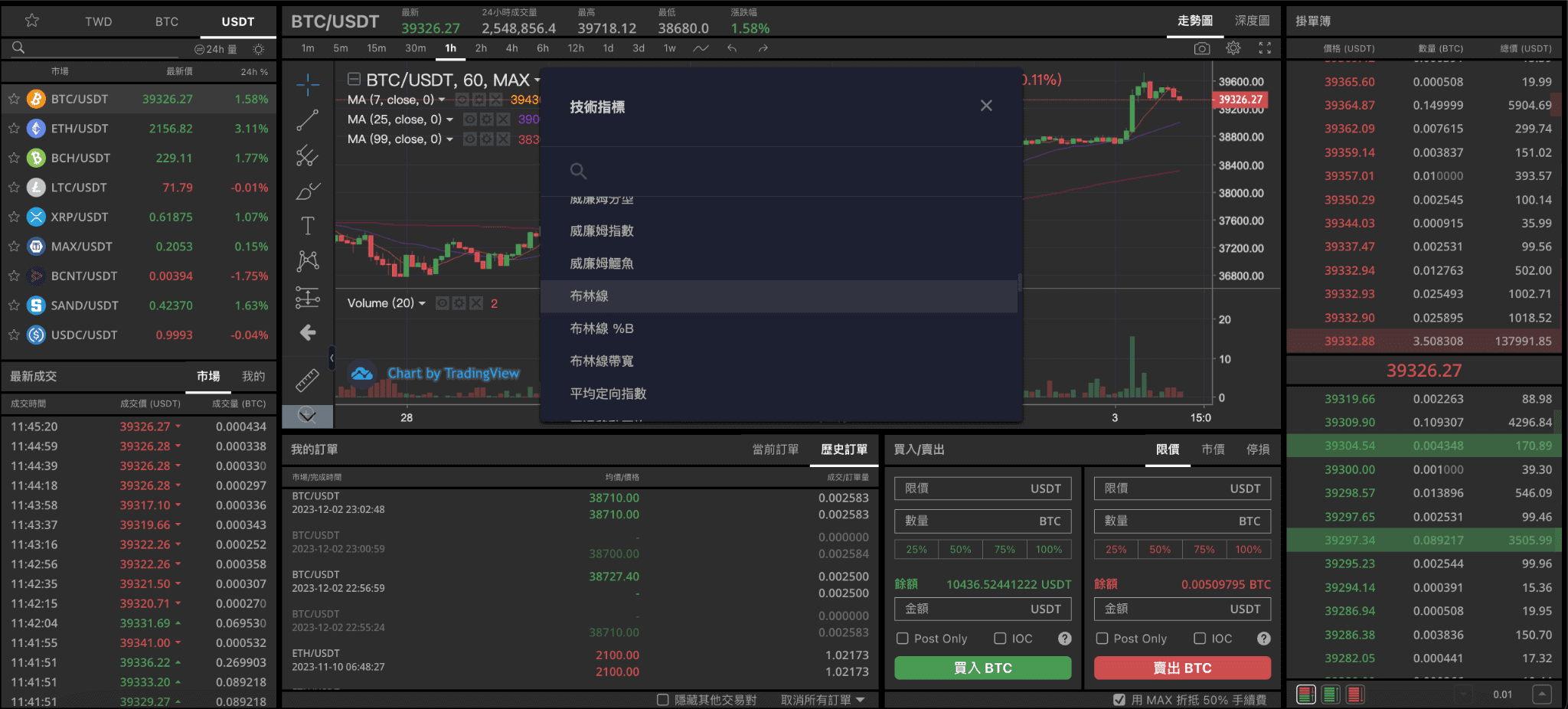Screen dimensions: 1568x709
Task: Open the Volume (20) dropdown
Action: click(x=423, y=302)
